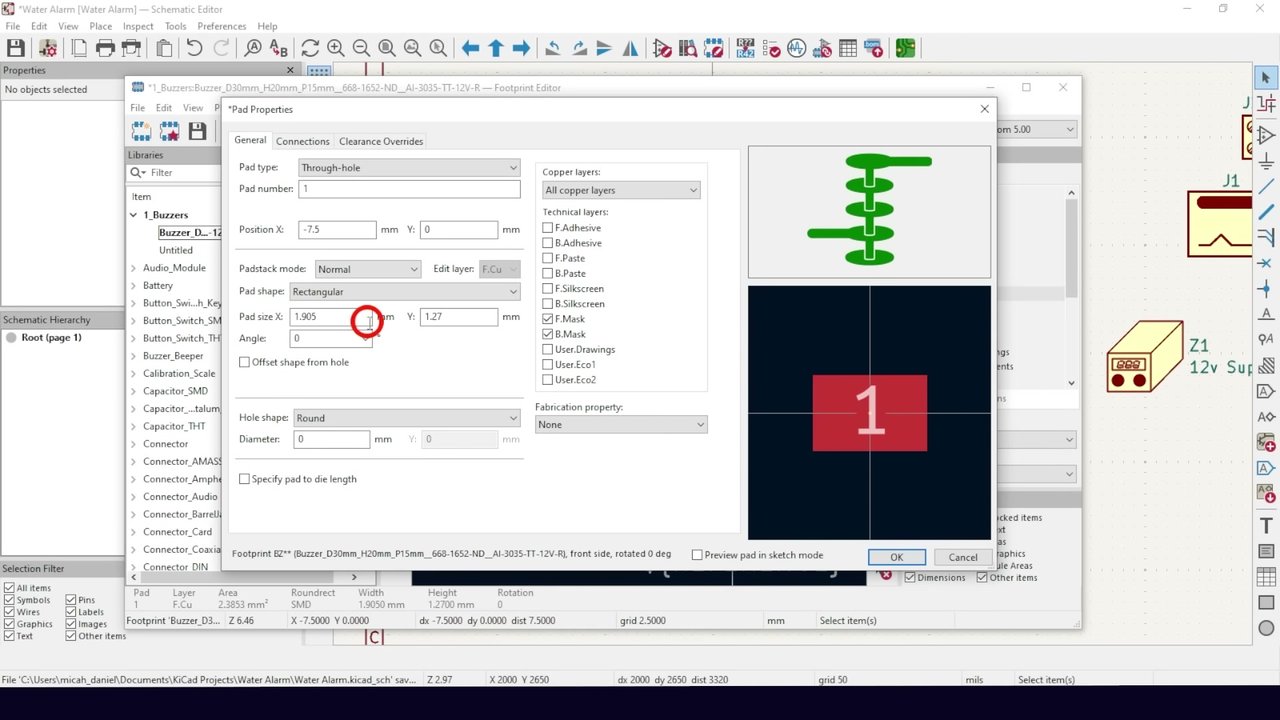Choose the Add Text tool
1280x720 pixels.
click(1266, 526)
